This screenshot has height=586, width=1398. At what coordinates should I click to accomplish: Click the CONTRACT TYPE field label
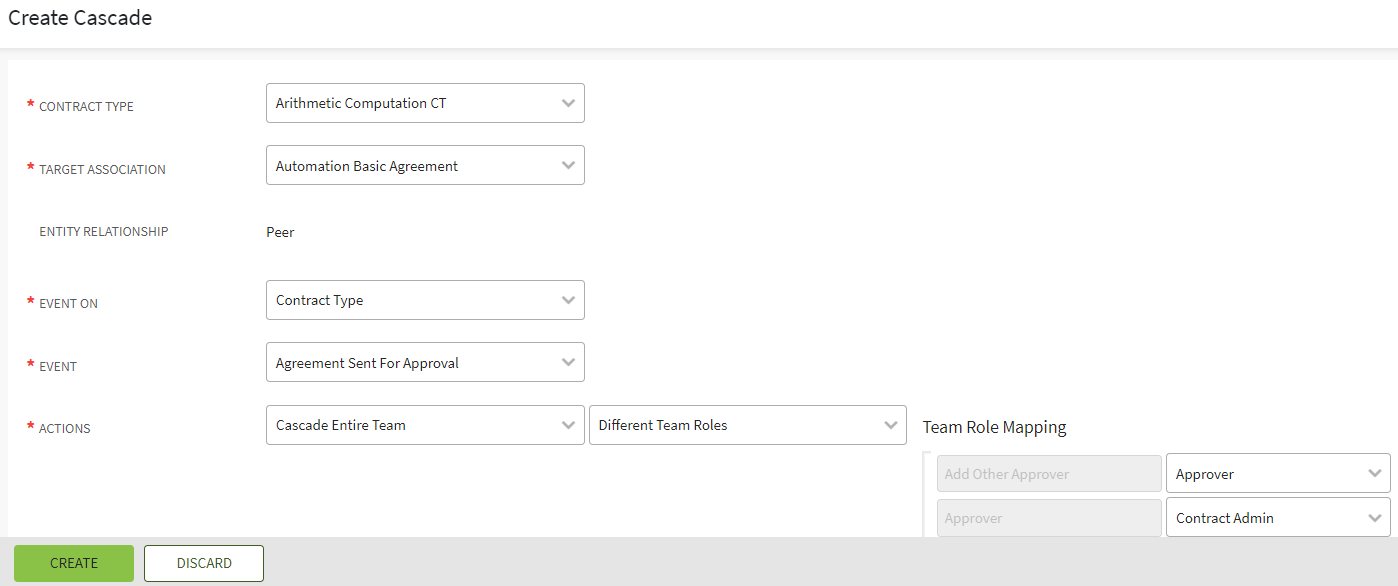[86, 107]
